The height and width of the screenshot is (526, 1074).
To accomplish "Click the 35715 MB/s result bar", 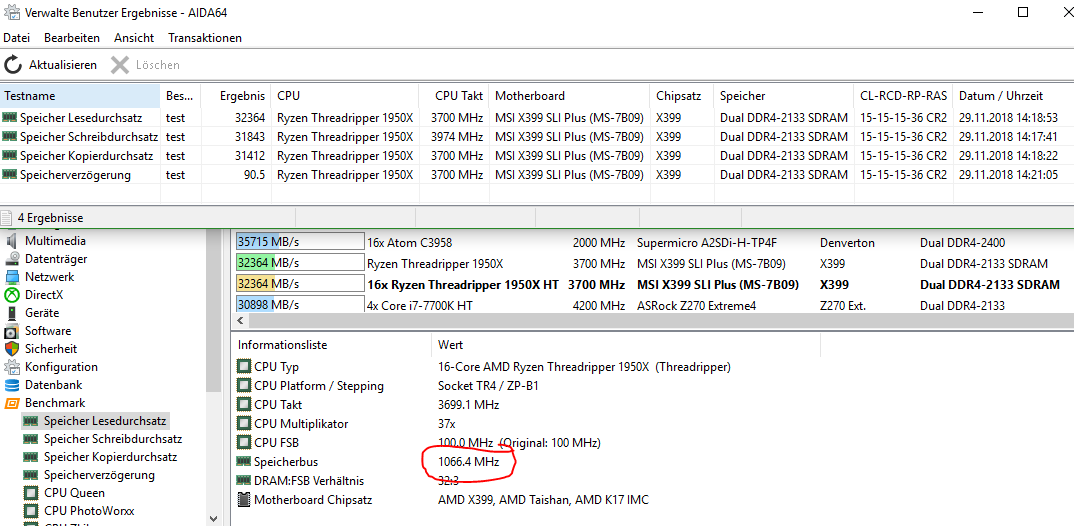I will 300,241.
